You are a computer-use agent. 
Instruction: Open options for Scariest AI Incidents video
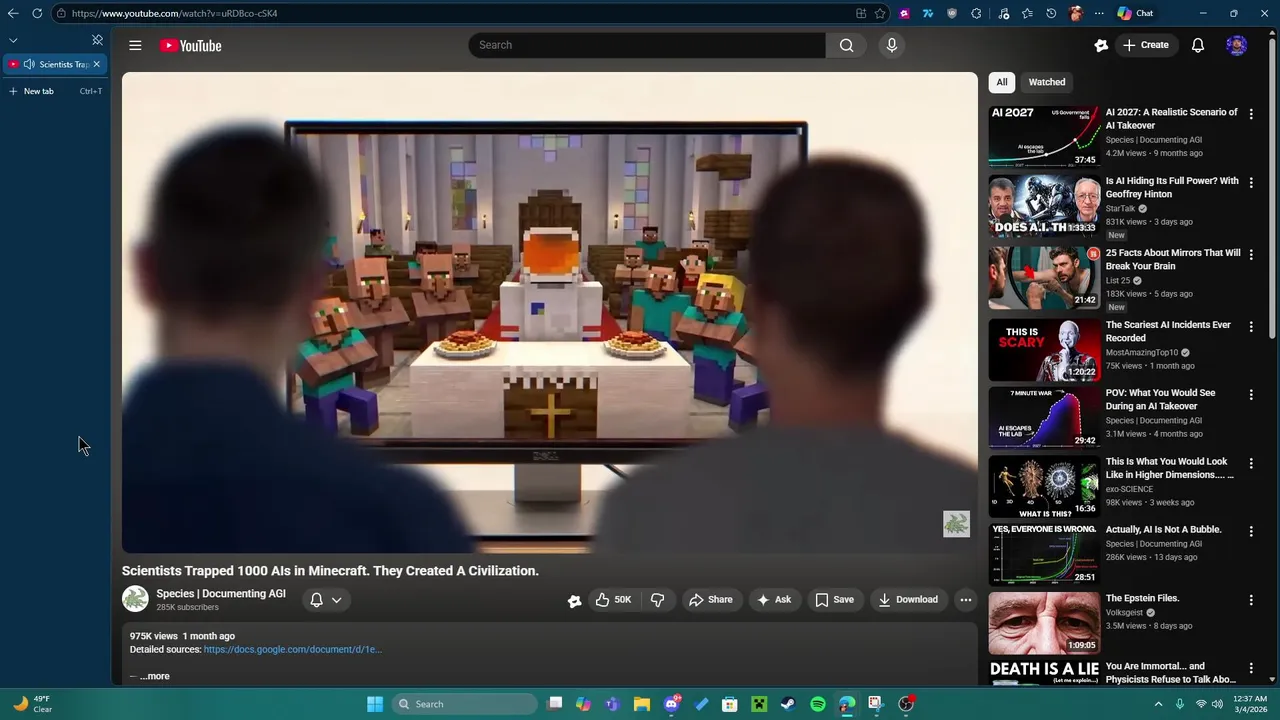tap(1250, 327)
